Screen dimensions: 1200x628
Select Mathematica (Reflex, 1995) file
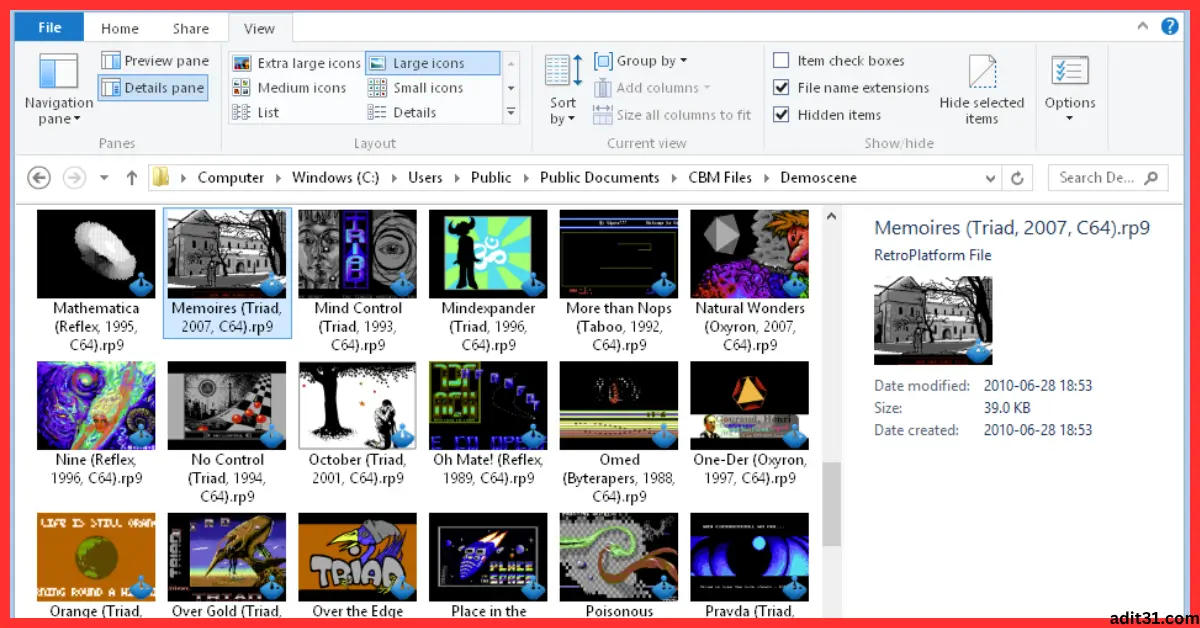pos(96,282)
